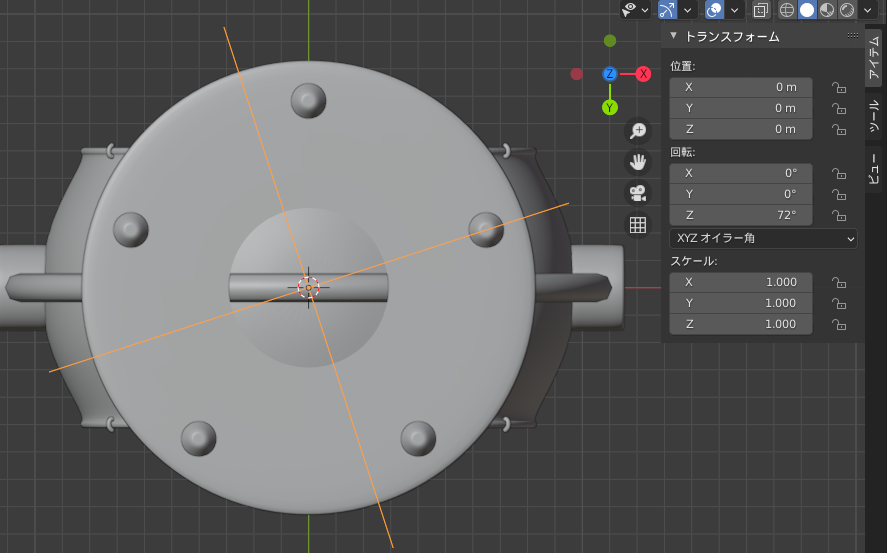The width and height of the screenshot is (887, 553).
Task: Click the panel drag grip dots
Action: tap(852, 36)
